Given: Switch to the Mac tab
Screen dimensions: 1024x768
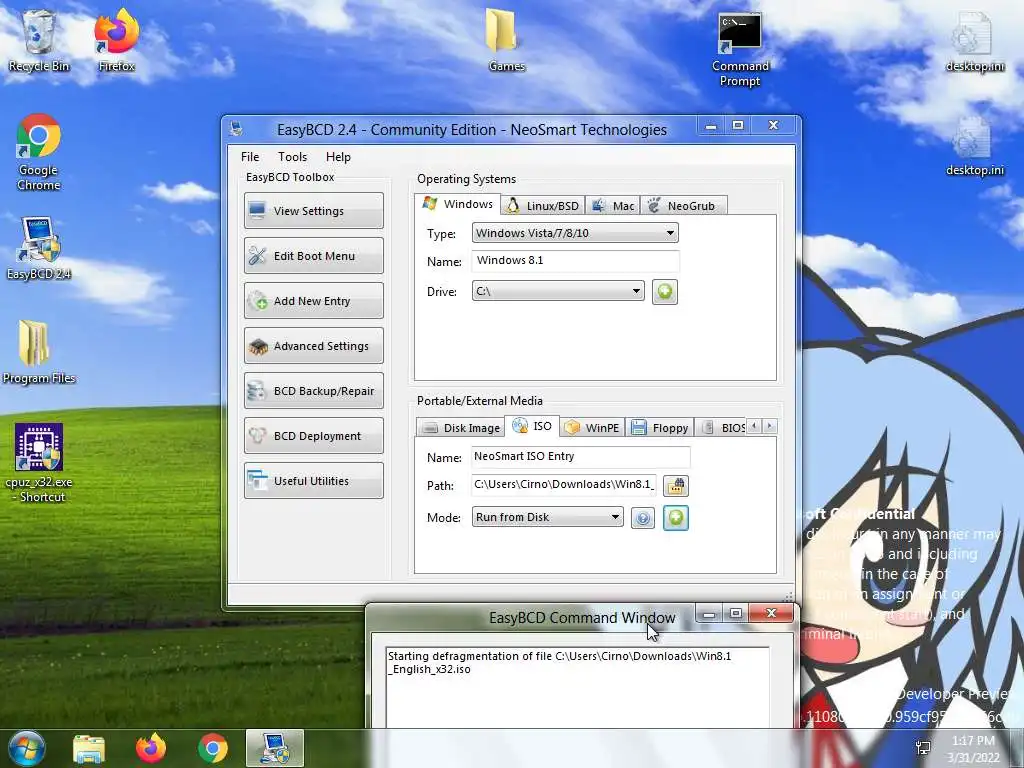Looking at the screenshot, I should coord(613,206).
